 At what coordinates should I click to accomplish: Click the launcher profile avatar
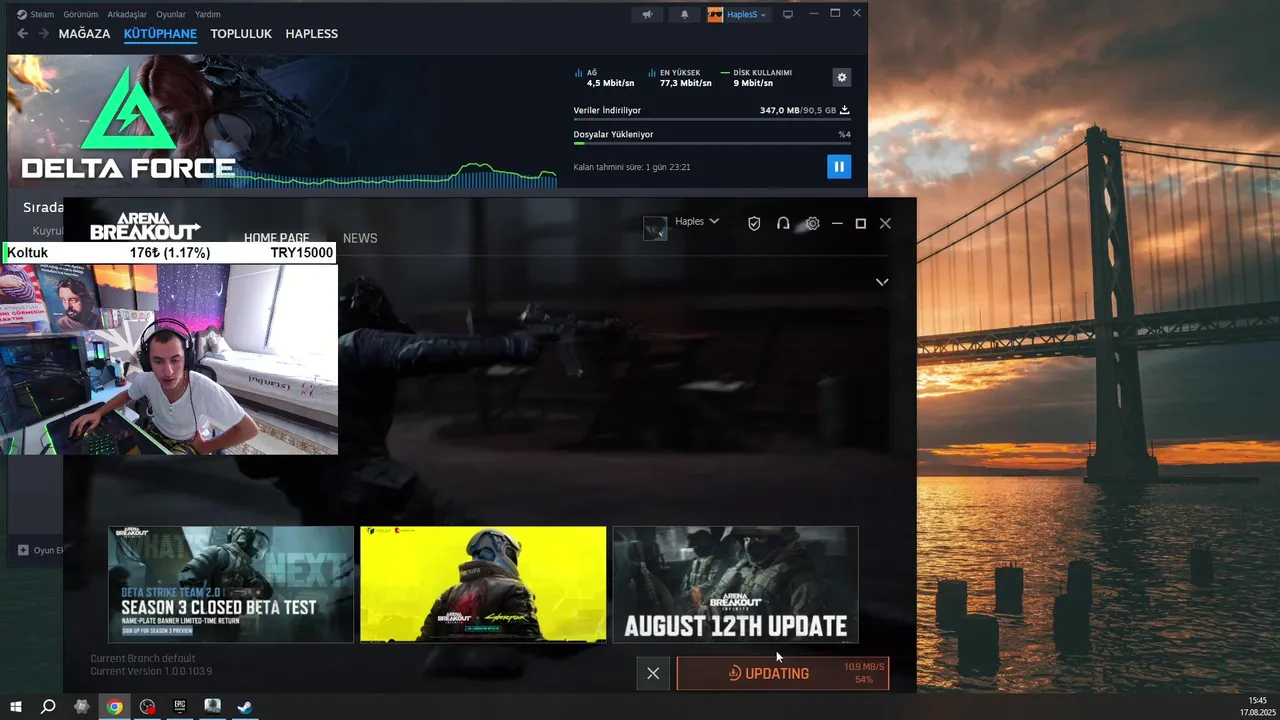pos(655,229)
